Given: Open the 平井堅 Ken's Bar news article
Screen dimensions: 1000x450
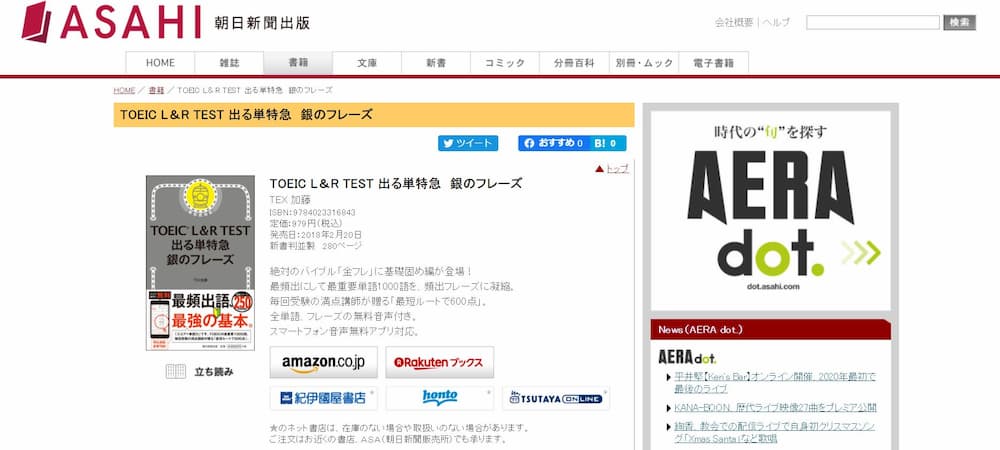Looking at the screenshot, I should point(774,382).
